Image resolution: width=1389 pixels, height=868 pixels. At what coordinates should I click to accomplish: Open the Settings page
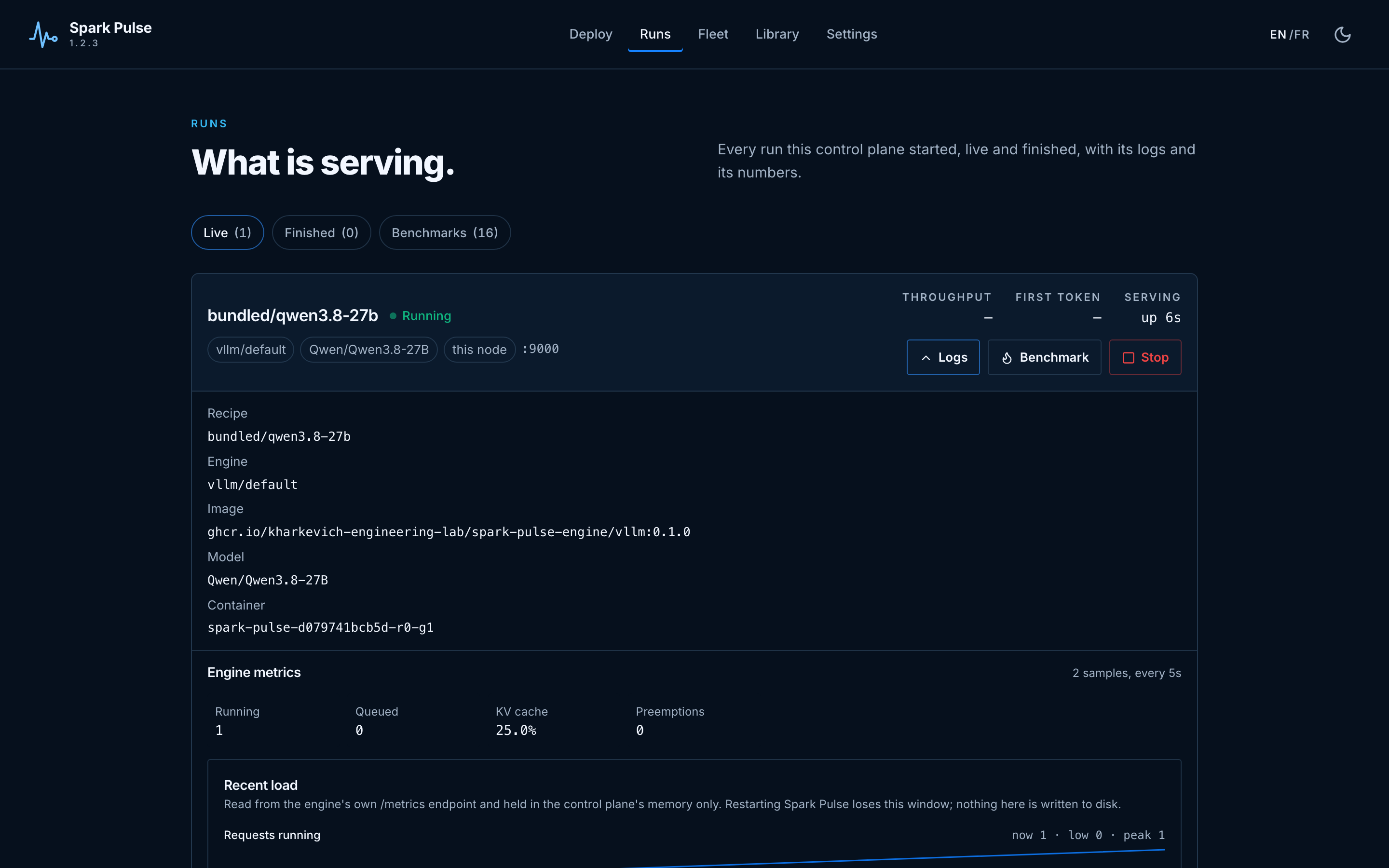pyautogui.click(x=852, y=34)
